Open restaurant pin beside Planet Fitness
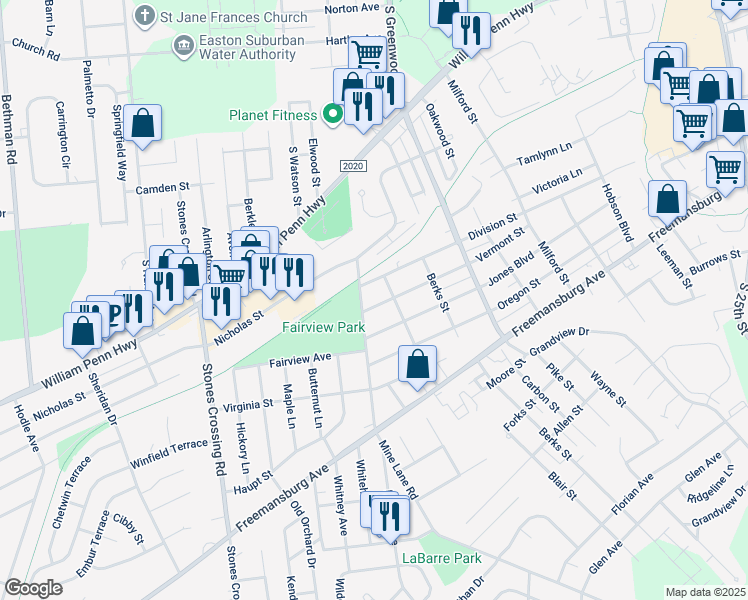Viewport: 748px width, 600px height. [363, 109]
